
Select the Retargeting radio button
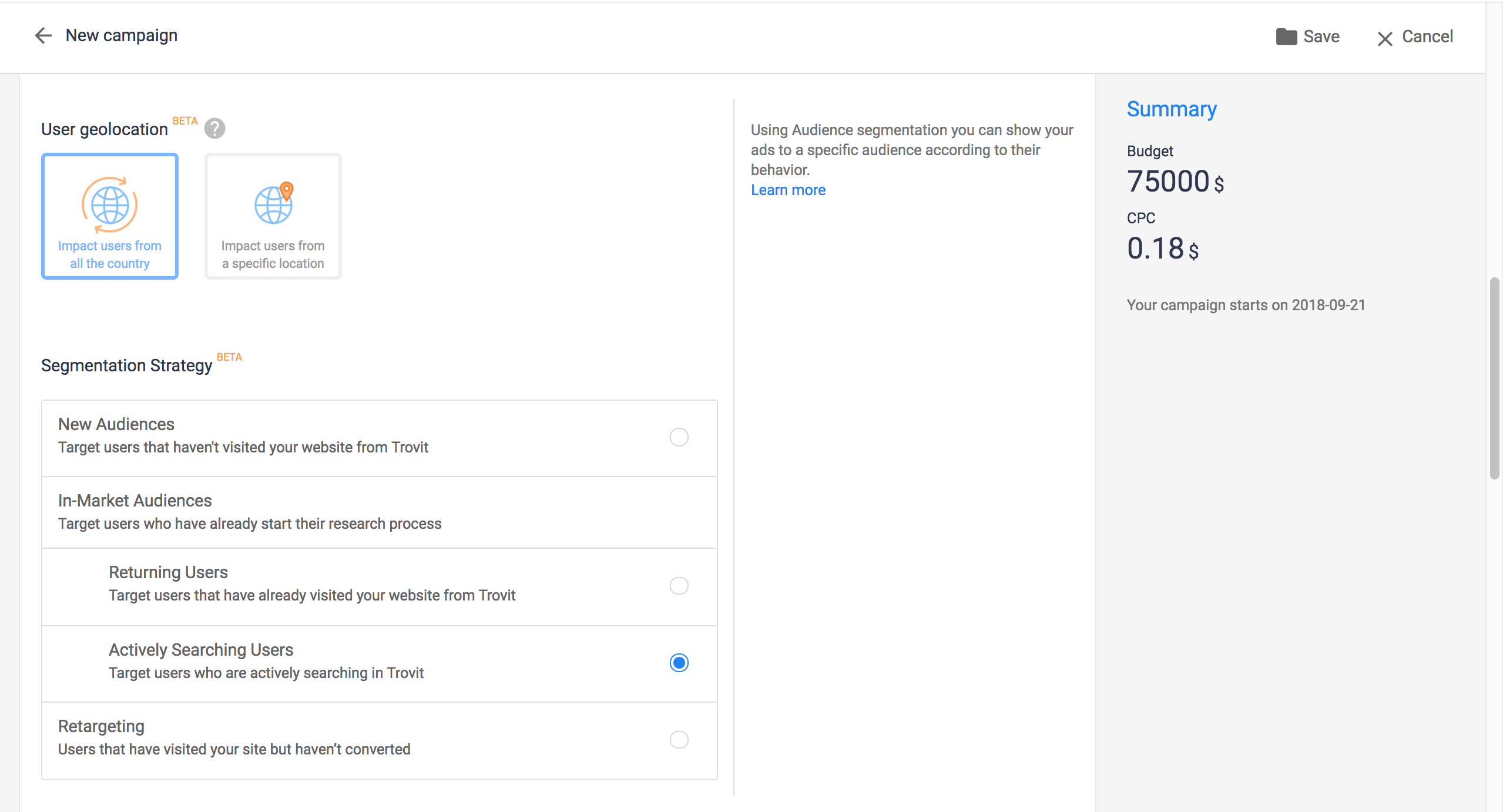pyautogui.click(x=679, y=740)
